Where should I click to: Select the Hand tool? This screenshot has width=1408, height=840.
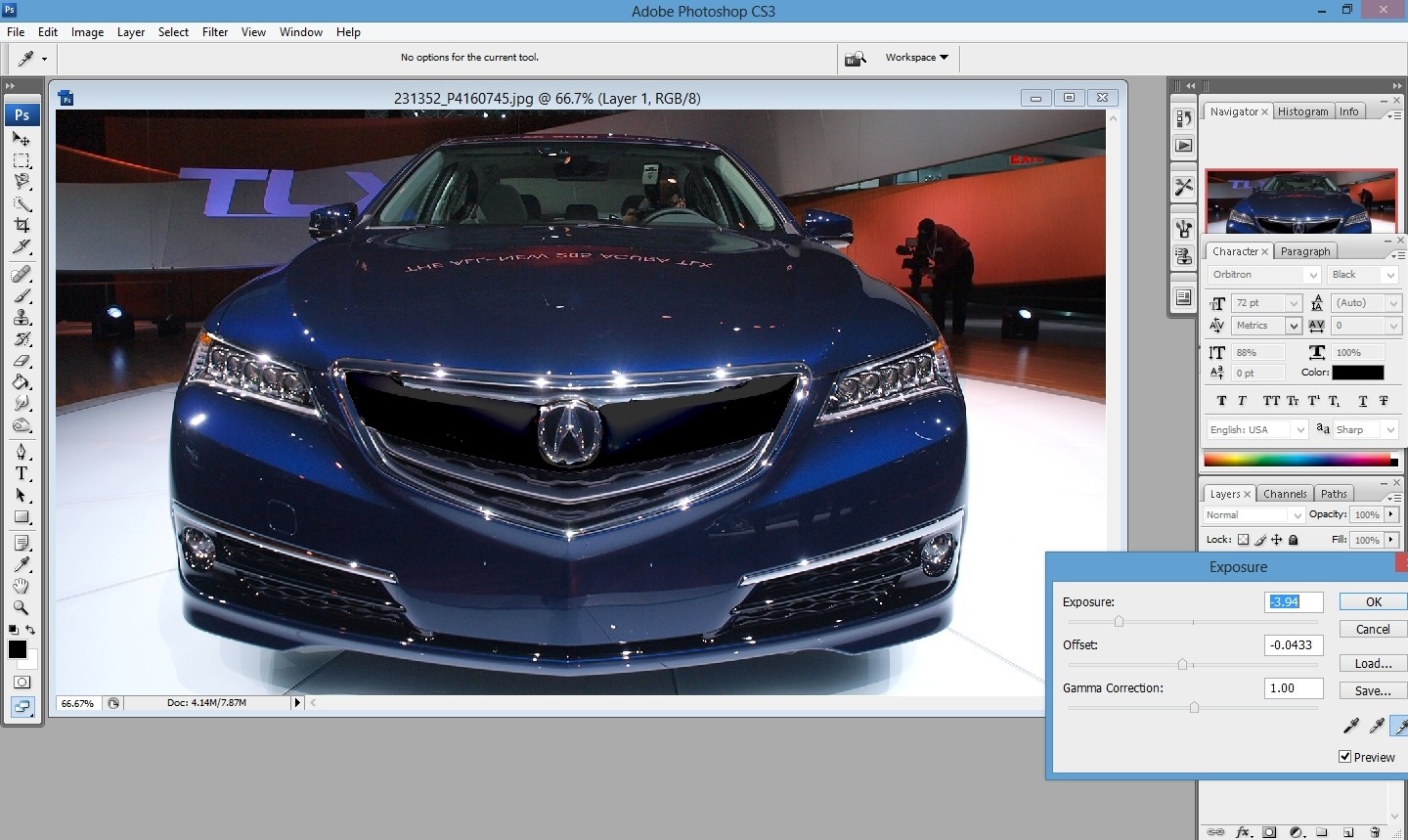point(22,586)
